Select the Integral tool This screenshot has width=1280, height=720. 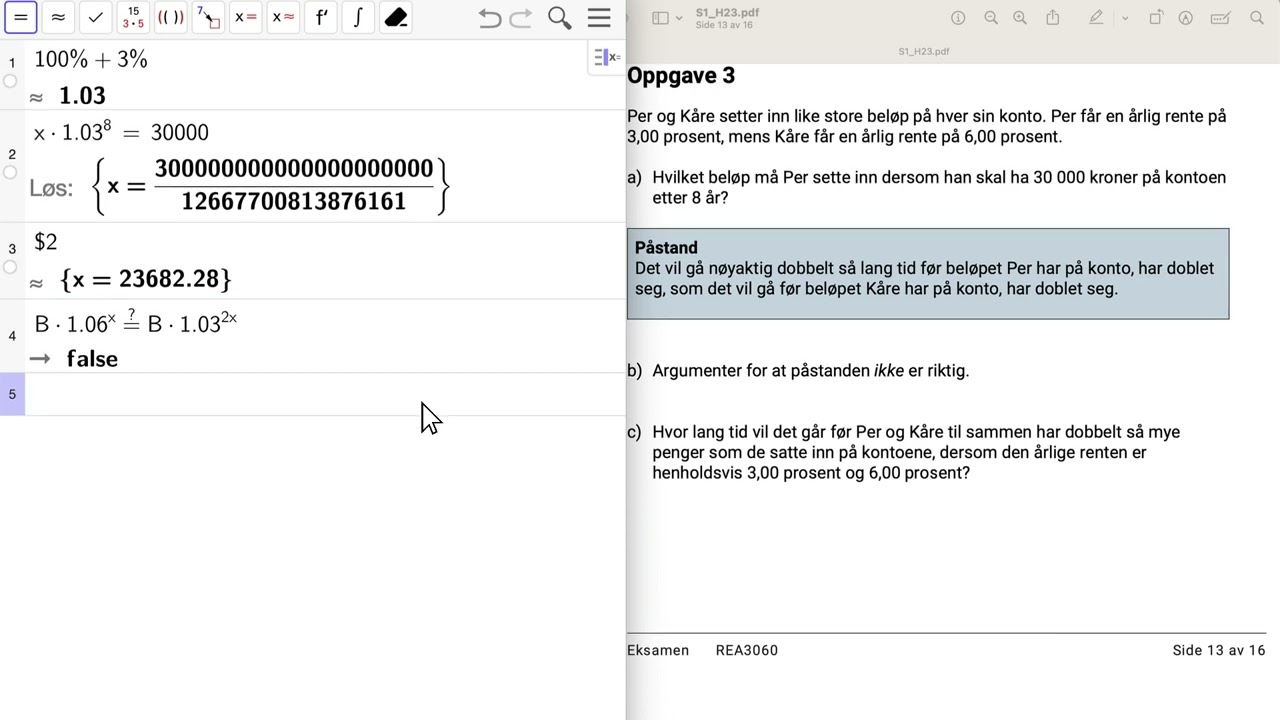[358, 17]
